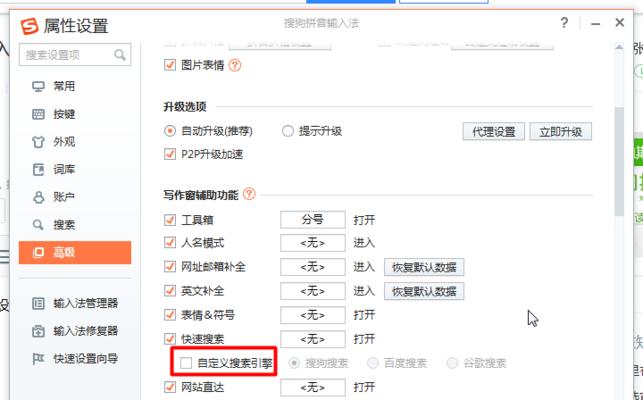This screenshot has height=400, width=643.
Task: Select the 百度搜索 radio option
Action: click(x=373, y=363)
